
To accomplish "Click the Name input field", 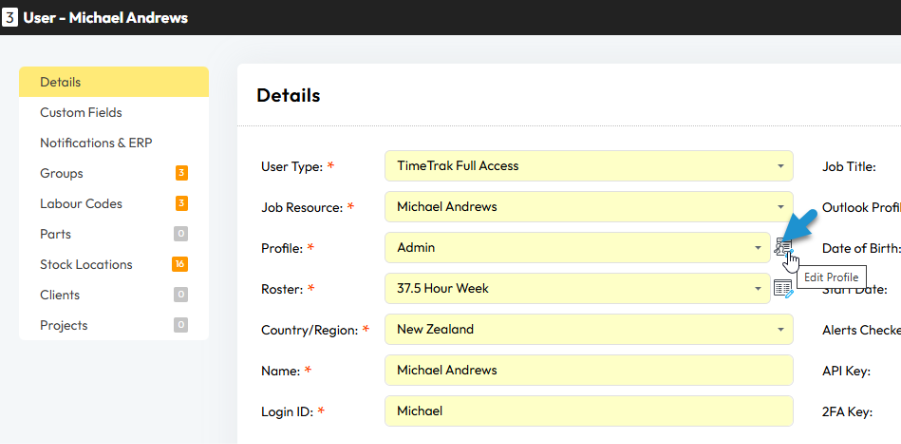I will coord(588,370).
